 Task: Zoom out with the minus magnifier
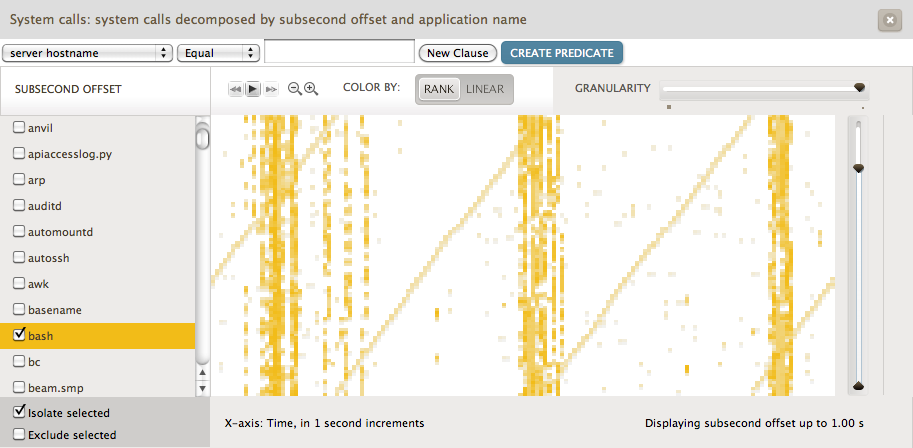(x=295, y=89)
